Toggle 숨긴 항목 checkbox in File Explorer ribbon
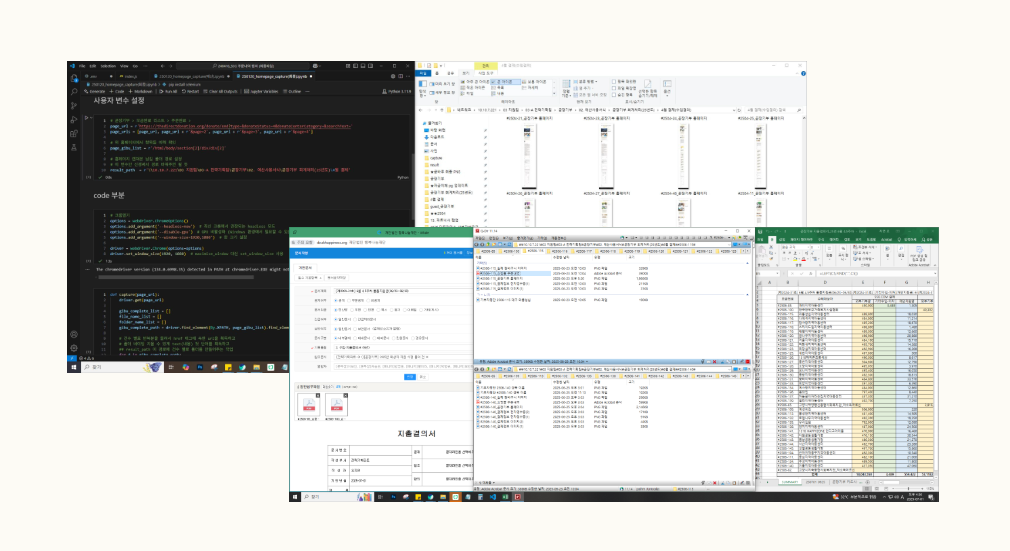This screenshot has height=551, width=1010. pyautogui.click(x=622, y=95)
